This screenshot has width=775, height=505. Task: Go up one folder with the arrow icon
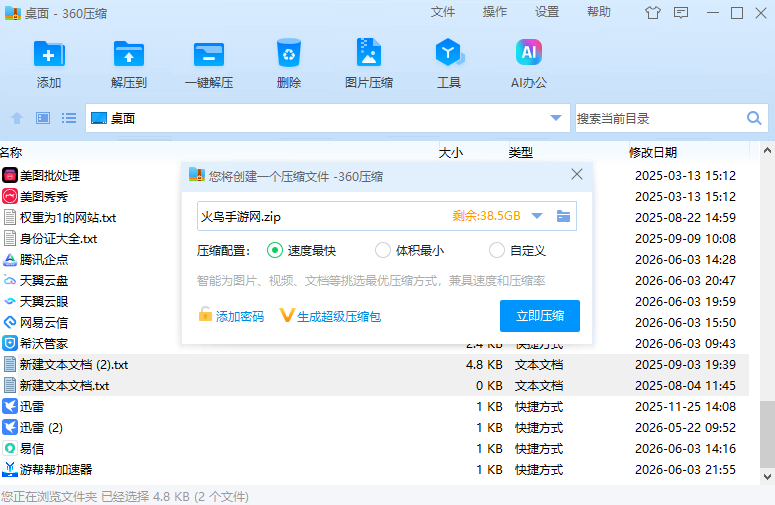click(17, 118)
